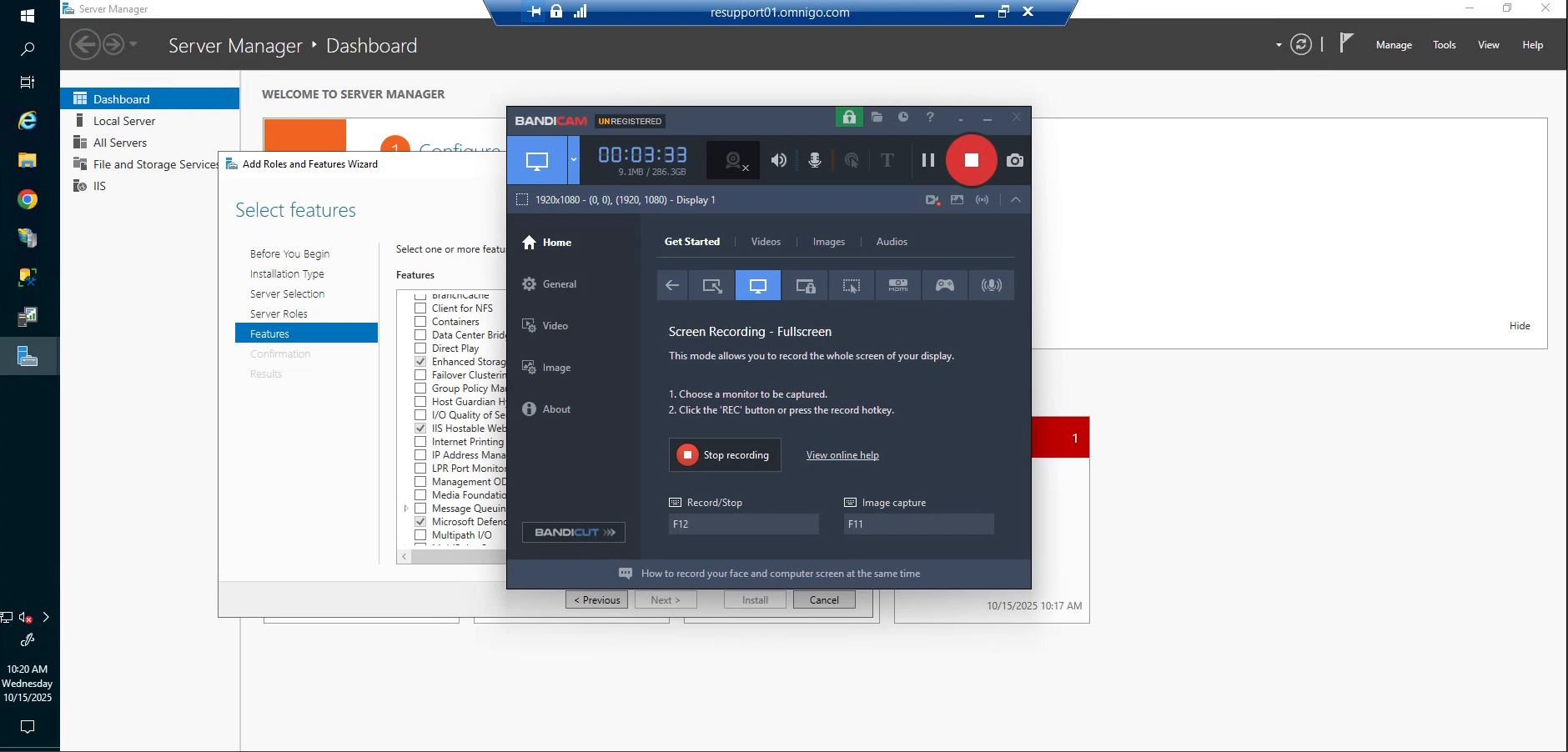1568x752 pixels.
Task: Click the View online help link
Action: pyautogui.click(x=842, y=454)
